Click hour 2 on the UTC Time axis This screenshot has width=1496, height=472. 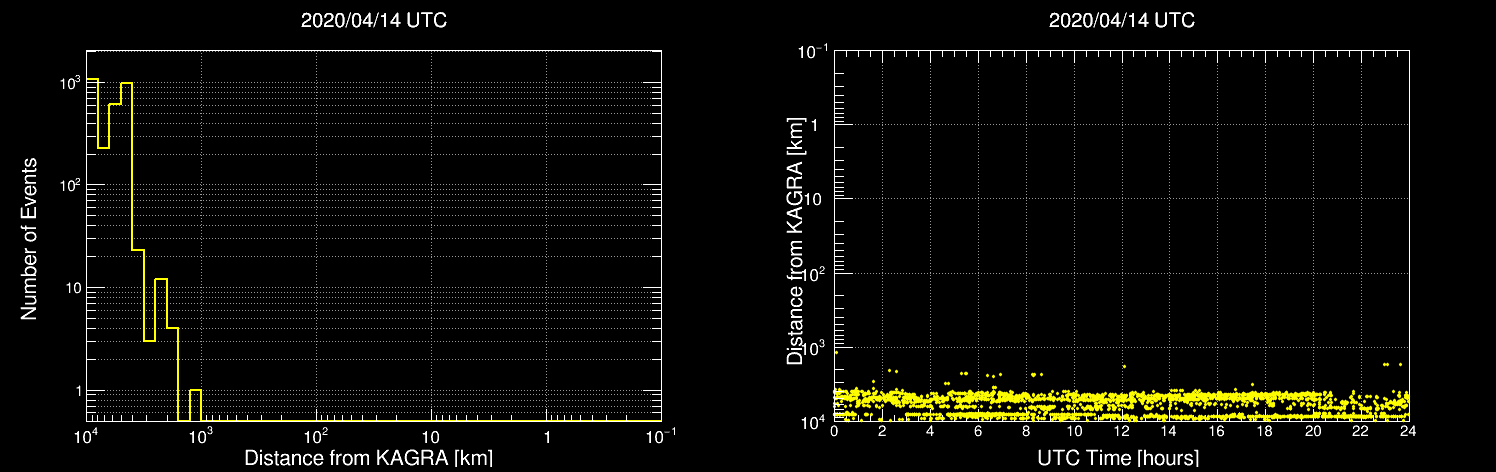point(882,431)
